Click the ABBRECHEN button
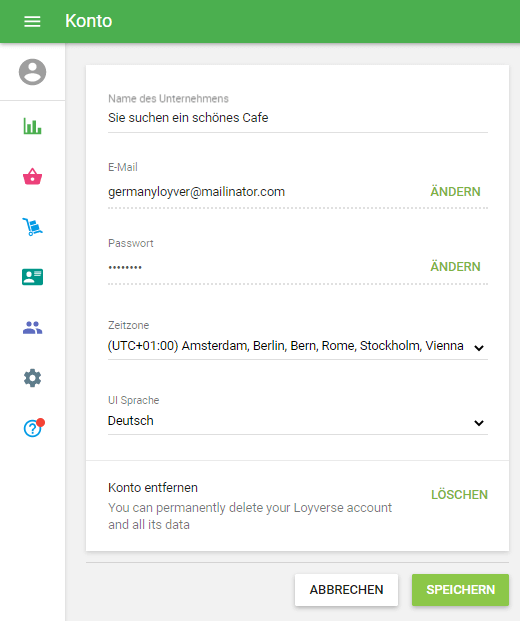The image size is (520, 621). (x=346, y=590)
